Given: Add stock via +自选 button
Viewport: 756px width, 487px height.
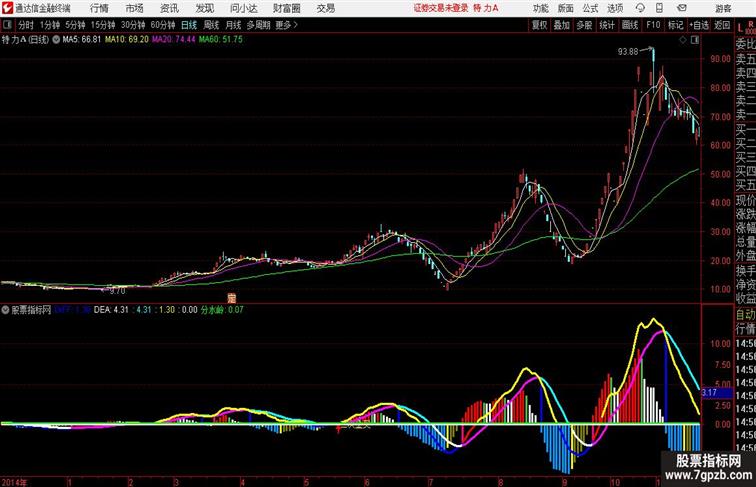Looking at the screenshot, I should click(699, 25).
